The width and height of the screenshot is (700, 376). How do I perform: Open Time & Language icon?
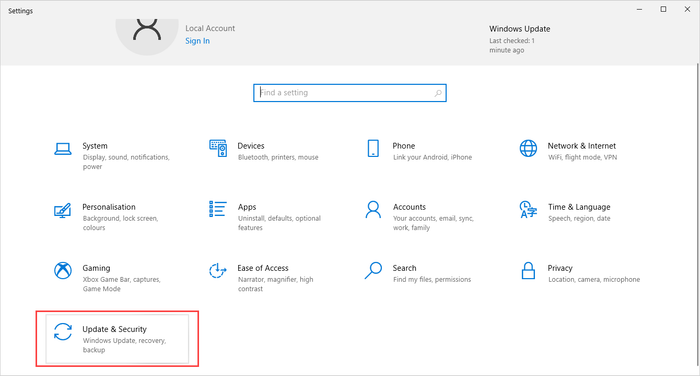(528, 209)
